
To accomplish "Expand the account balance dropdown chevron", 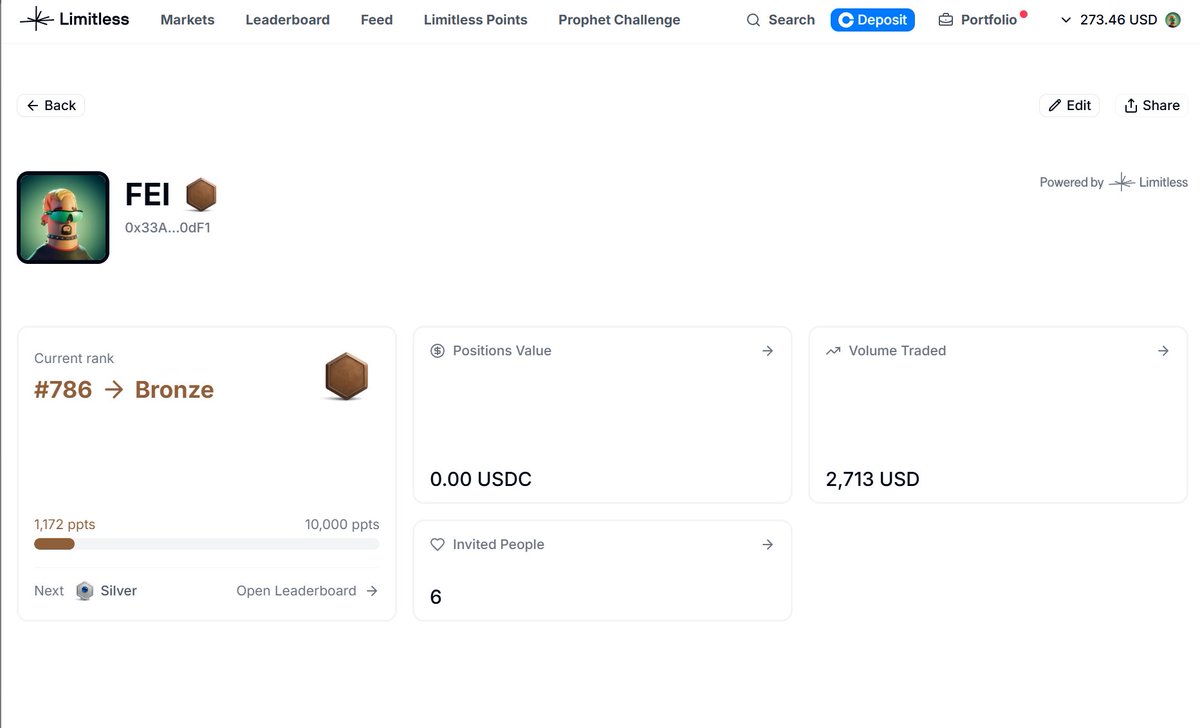I will (1065, 20).
